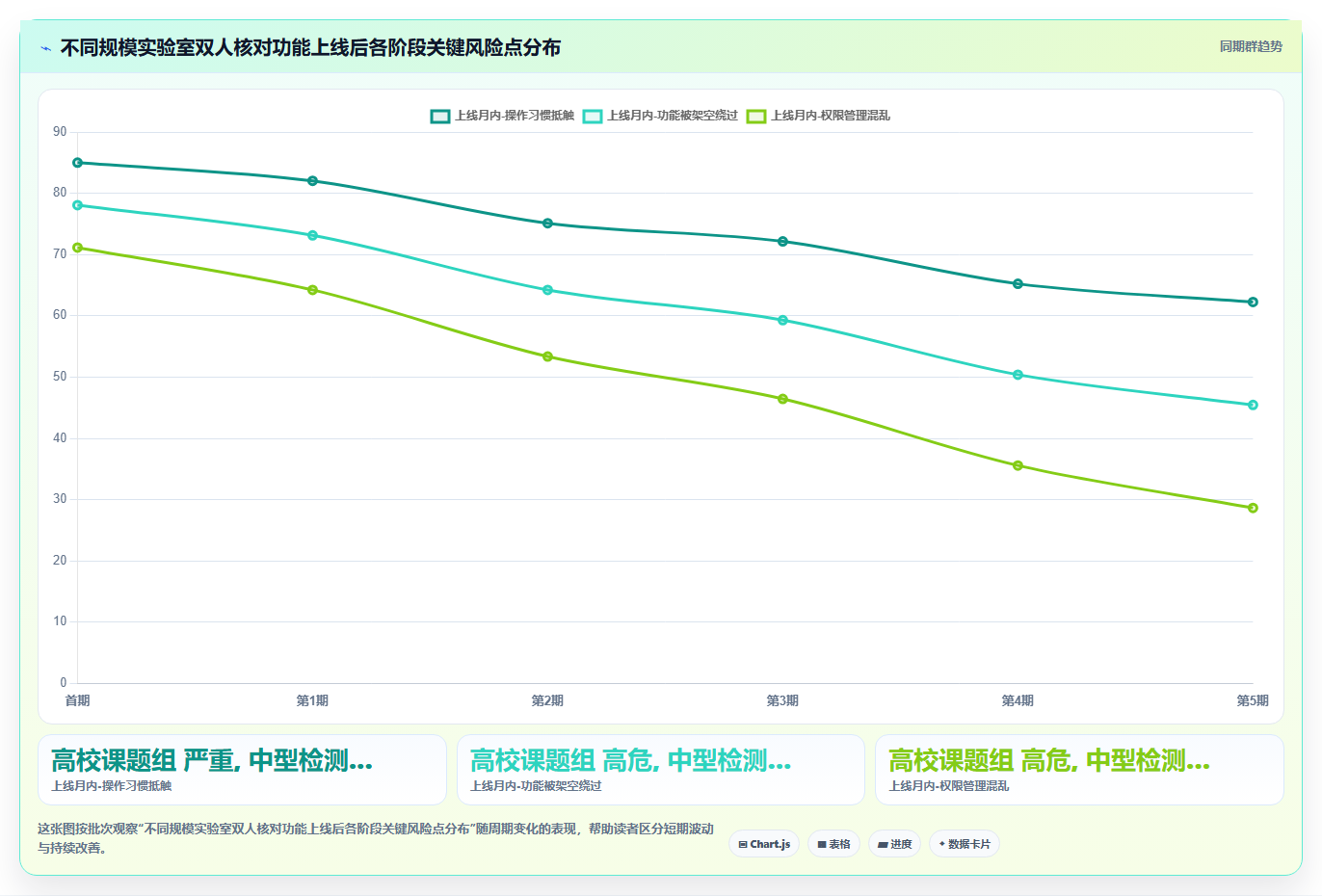The image size is (1322, 896).
Task: Click the 同期群趋势 badge in header
Action: (x=1251, y=46)
